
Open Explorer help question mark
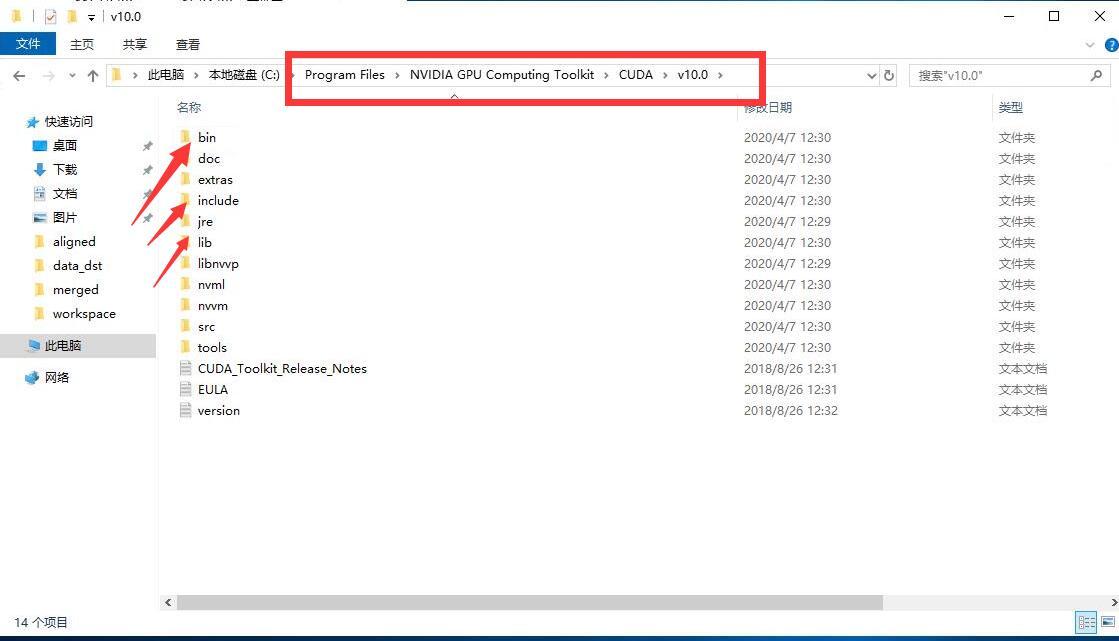tap(1111, 45)
